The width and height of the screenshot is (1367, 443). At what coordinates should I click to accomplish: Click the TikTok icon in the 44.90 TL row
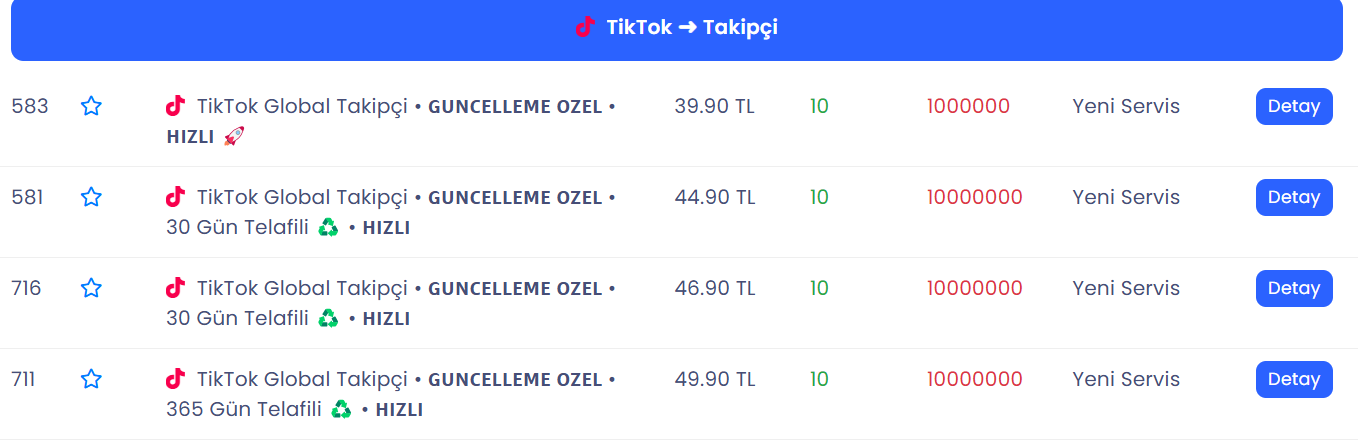(x=176, y=196)
